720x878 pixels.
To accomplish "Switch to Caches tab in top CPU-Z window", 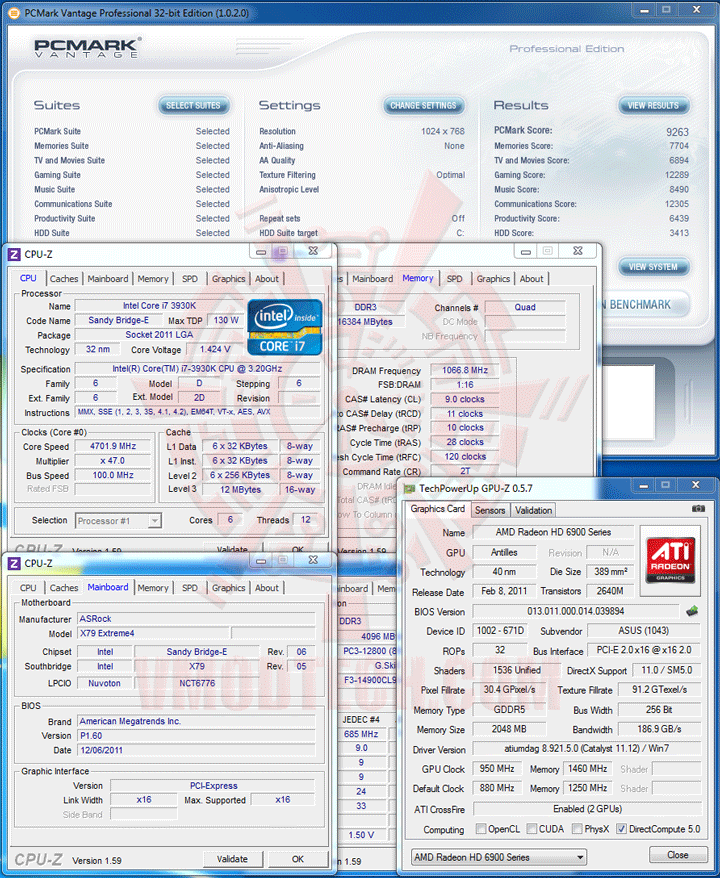I will tap(64, 278).
